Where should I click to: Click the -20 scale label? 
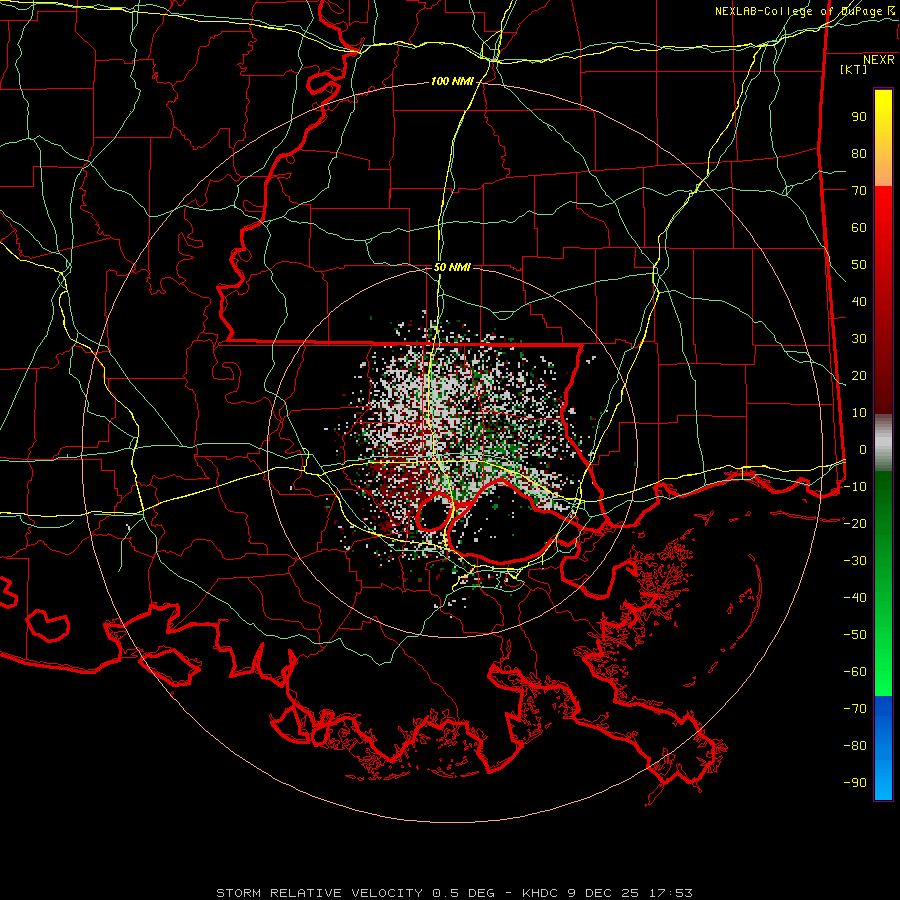coord(855,524)
